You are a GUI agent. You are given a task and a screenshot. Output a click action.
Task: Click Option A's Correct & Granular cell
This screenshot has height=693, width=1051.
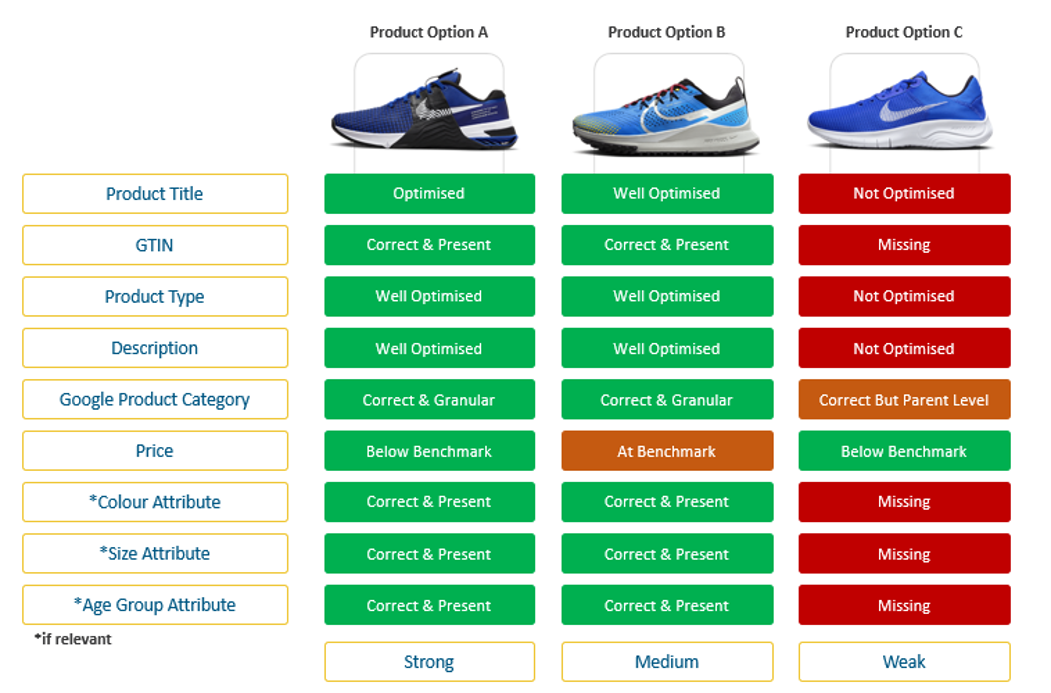430,399
